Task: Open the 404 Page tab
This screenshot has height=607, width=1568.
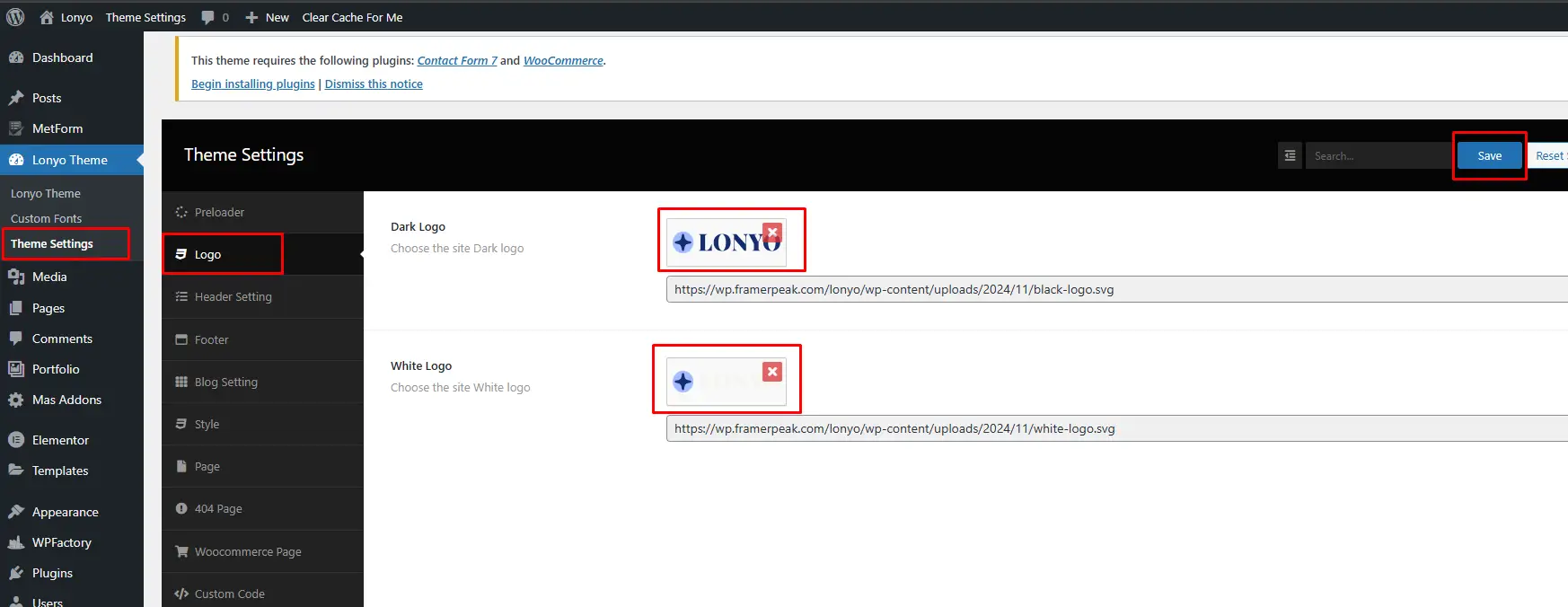Action: (x=262, y=508)
